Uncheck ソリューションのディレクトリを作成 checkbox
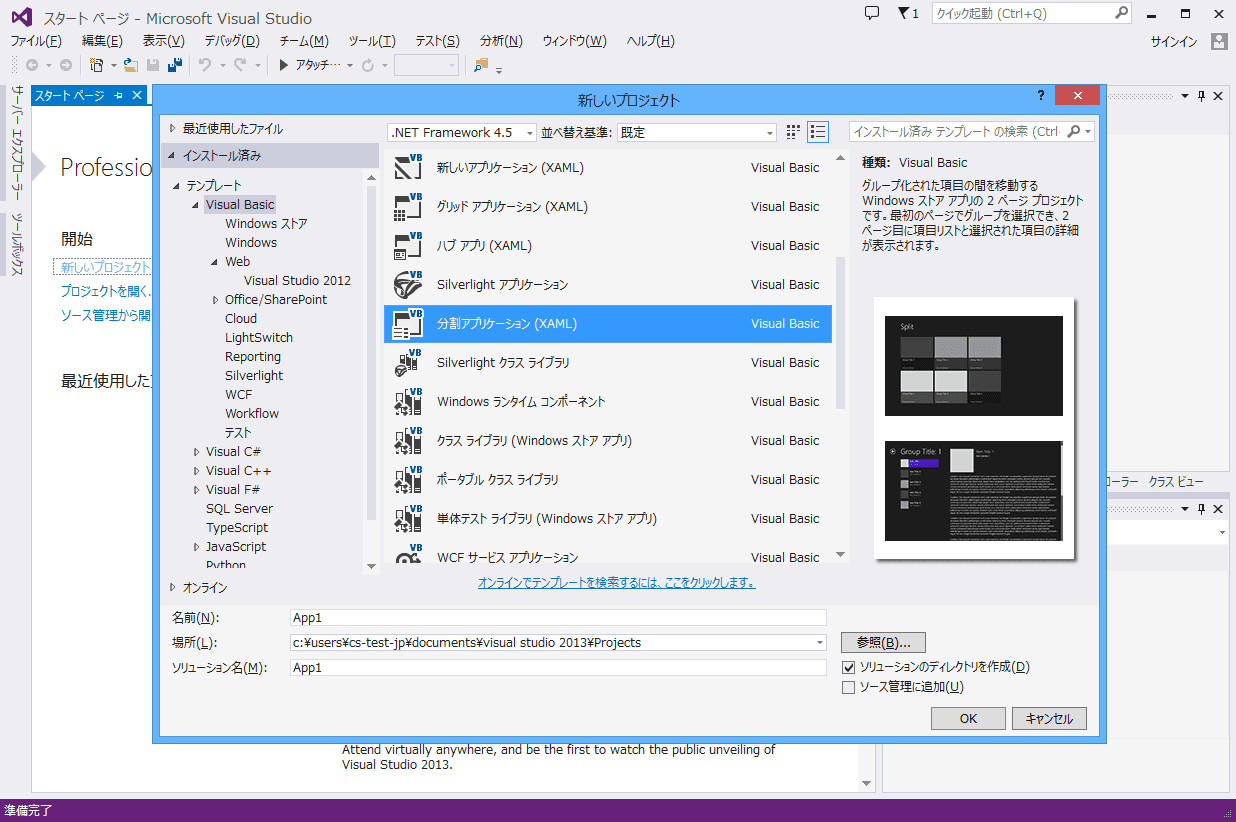Screen dimensions: 1236x822 (x=849, y=667)
